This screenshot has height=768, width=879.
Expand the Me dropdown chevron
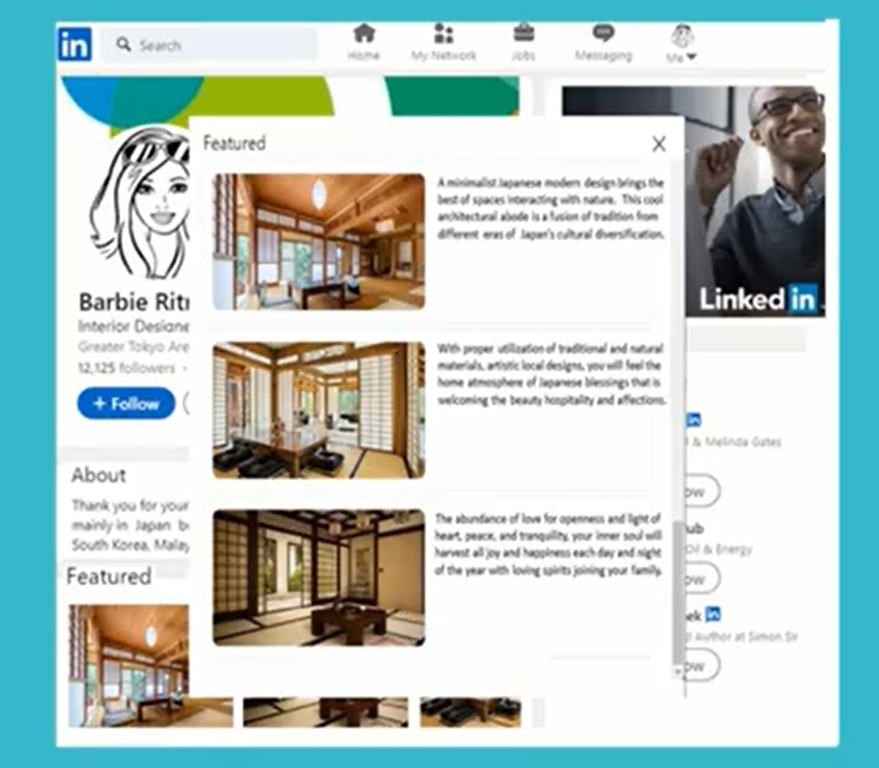(x=691, y=57)
